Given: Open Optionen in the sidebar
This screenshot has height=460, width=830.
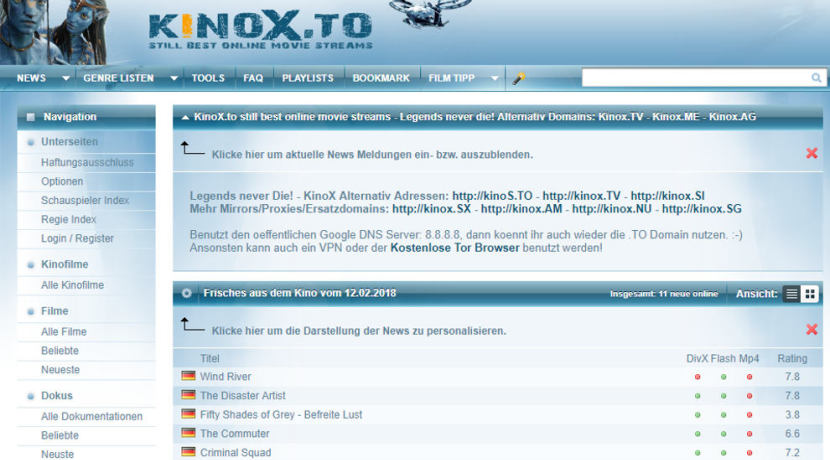Looking at the screenshot, I should click(x=62, y=181).
